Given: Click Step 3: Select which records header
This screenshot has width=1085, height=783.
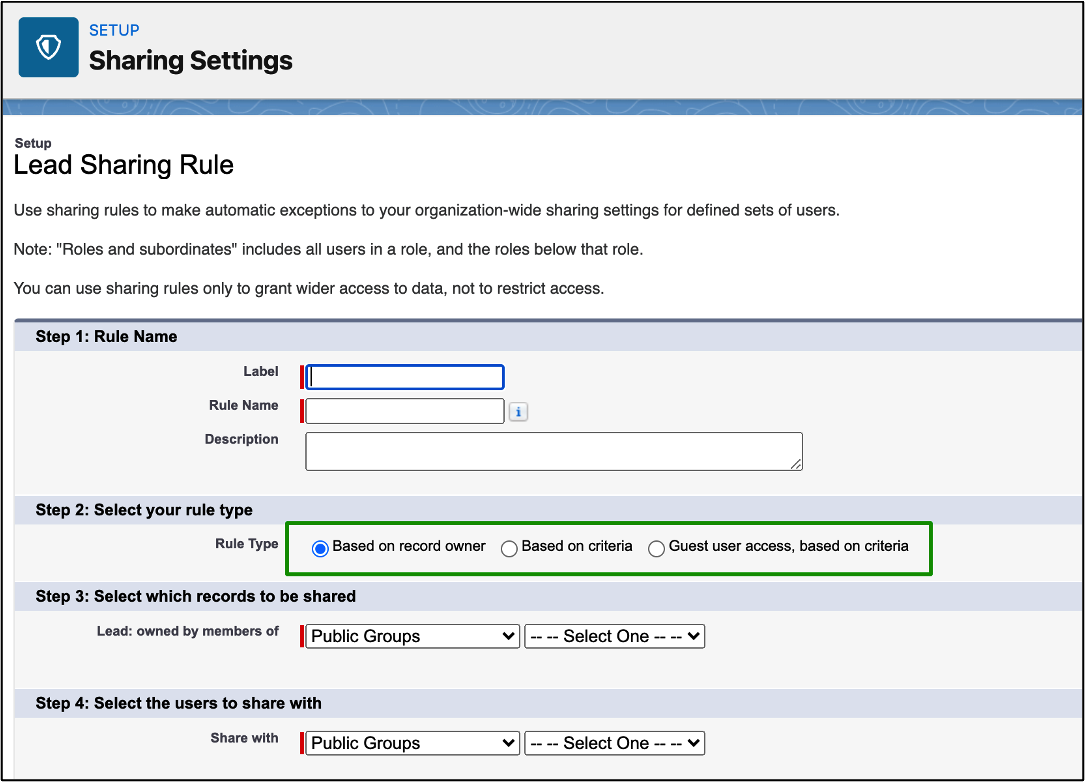Looking at the screenshot, I should pyautogui.click(x=195, y=596).
